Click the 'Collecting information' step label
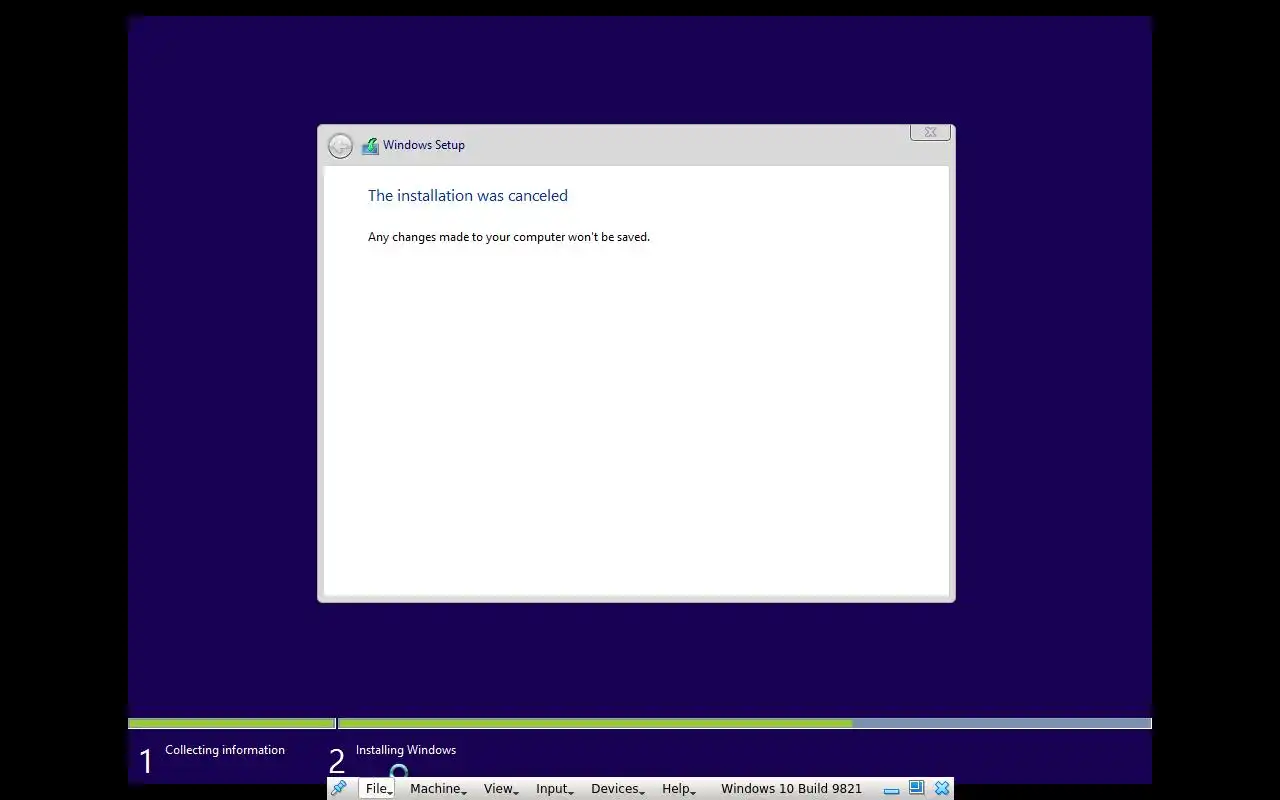The width and height of the screenshot is (1280, 800). click(225, 750)
